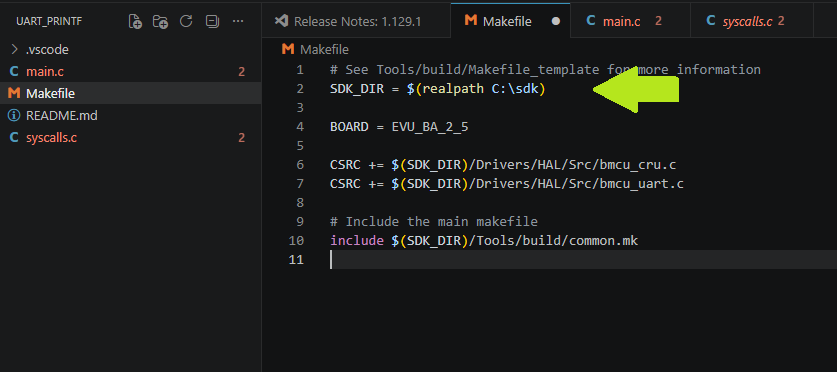This screenshot has width=837, height=372.
Task: Click the info icon beside README.md
Action: pos(14,115)
